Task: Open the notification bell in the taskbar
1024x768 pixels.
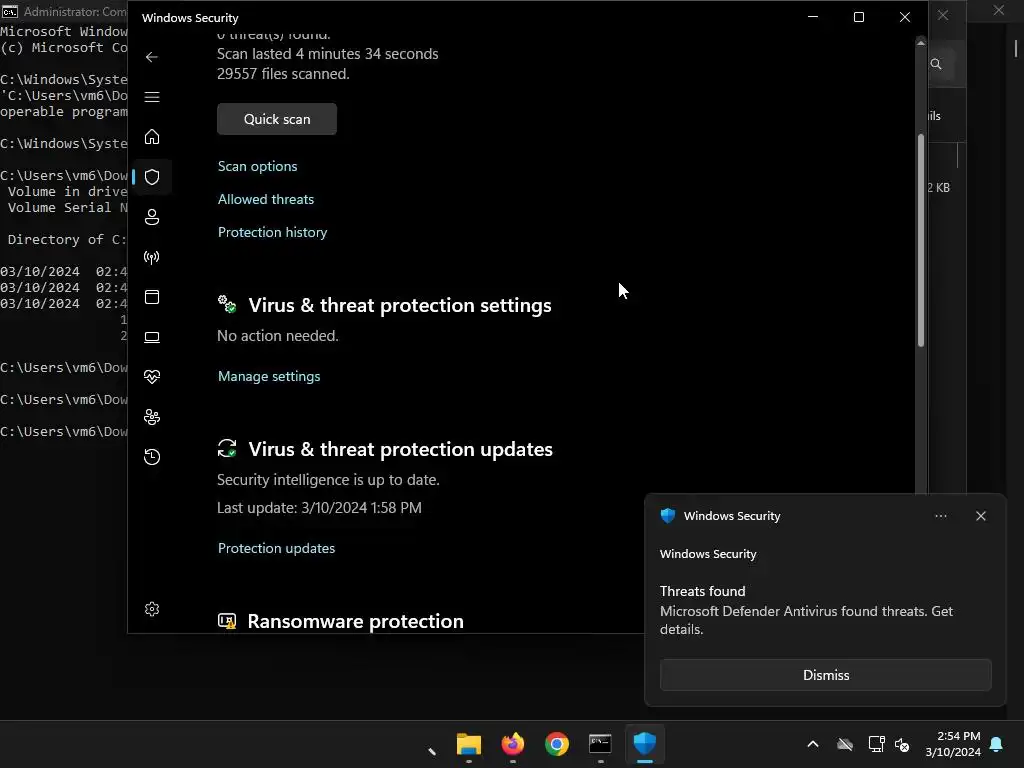Action: pos(997,744)
